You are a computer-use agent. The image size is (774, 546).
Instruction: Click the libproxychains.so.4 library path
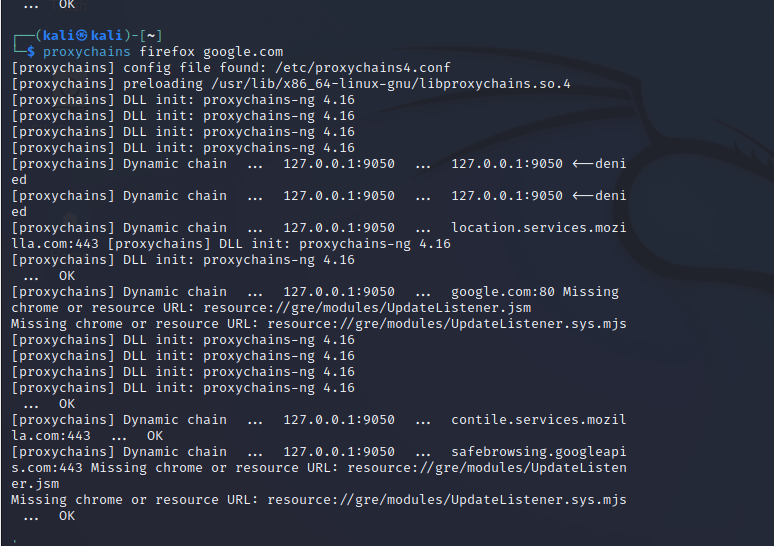(391, 84)
